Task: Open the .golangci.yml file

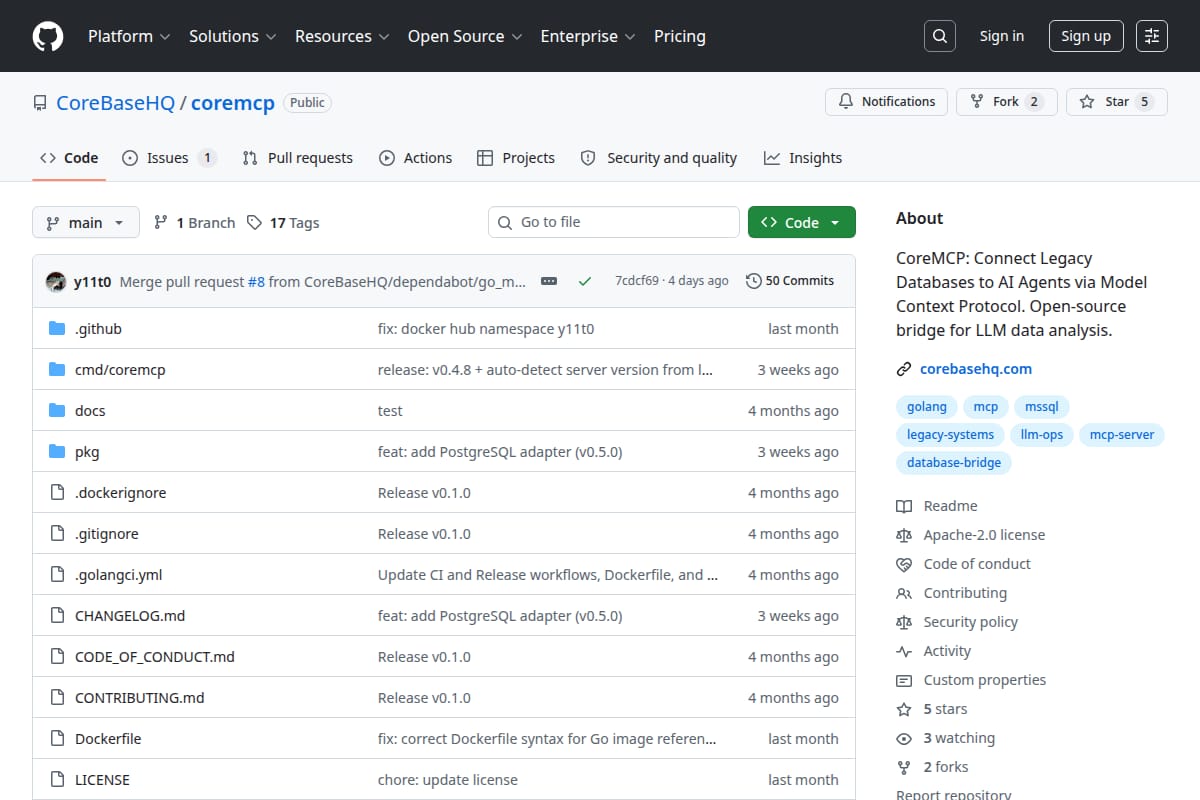Action: click(119, 575)
